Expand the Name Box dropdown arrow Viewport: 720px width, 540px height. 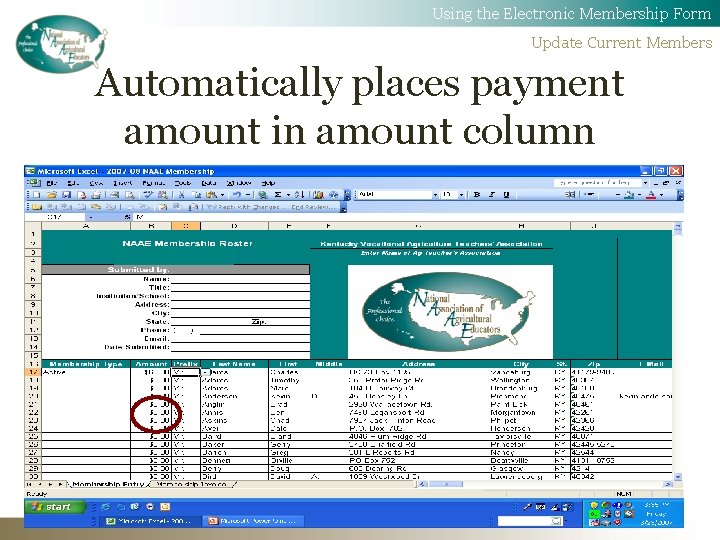[91, 217]
